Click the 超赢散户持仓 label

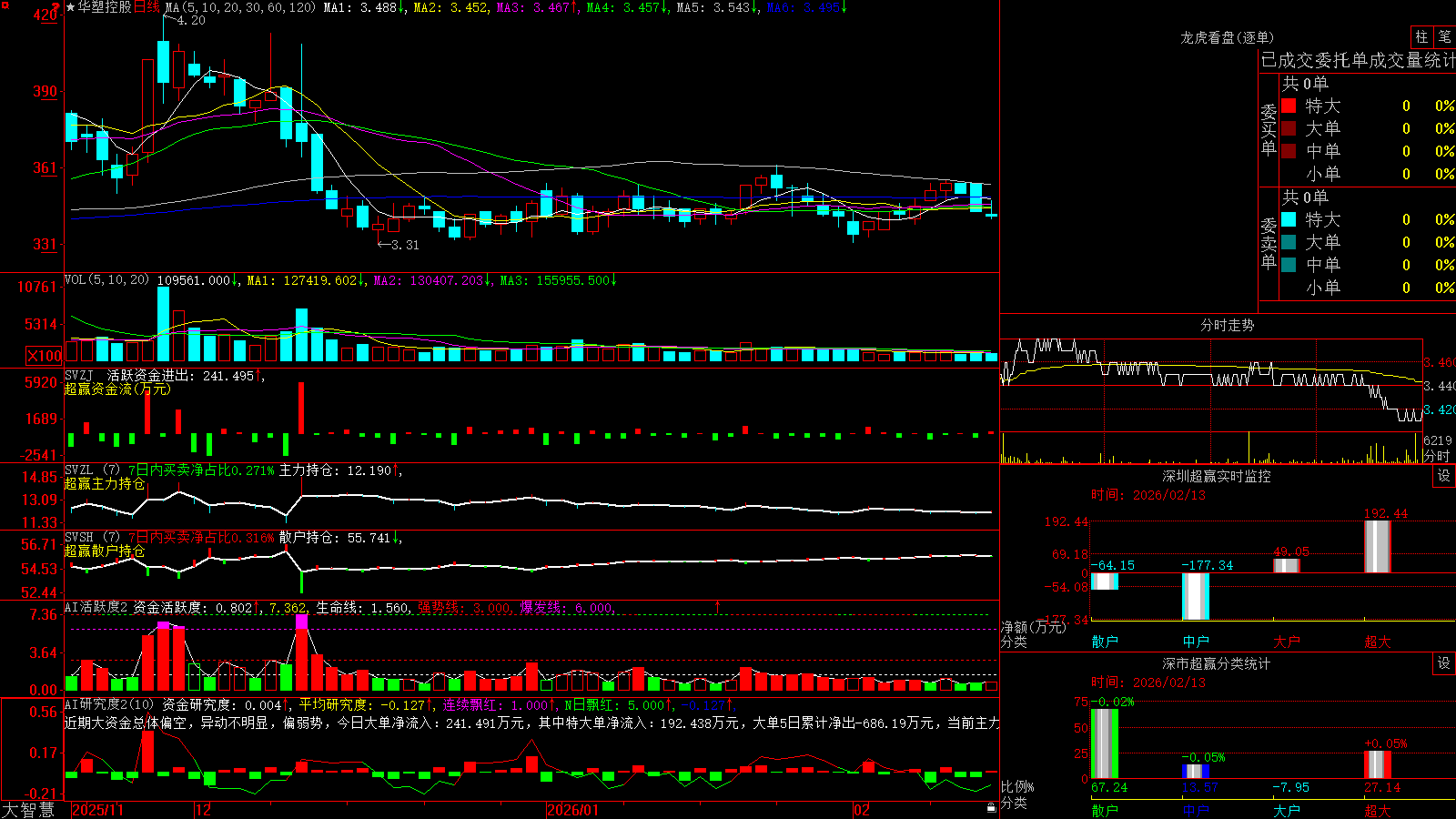coord(105,551)
